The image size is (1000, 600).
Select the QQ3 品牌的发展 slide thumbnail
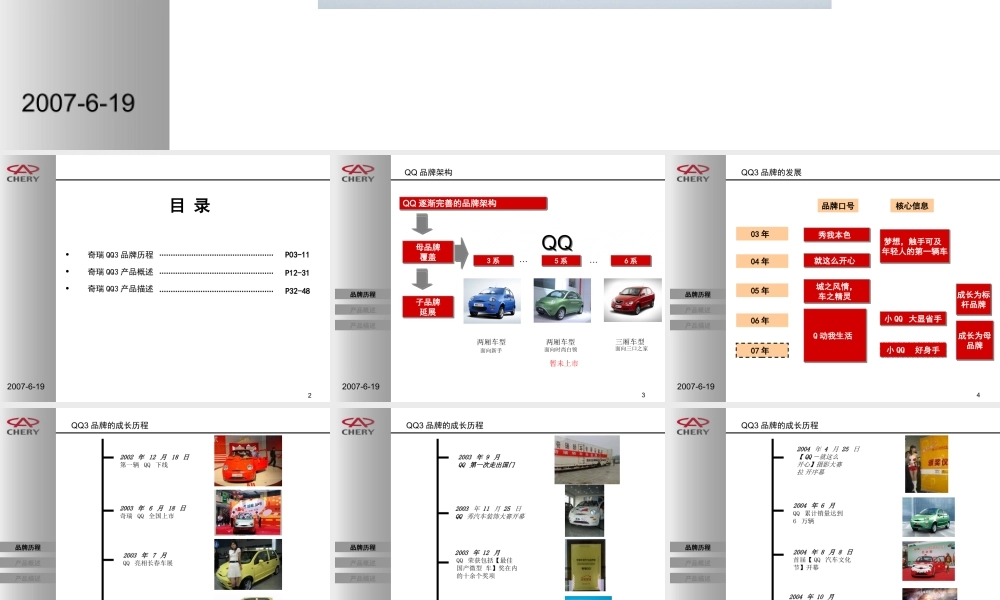[834, 278]
